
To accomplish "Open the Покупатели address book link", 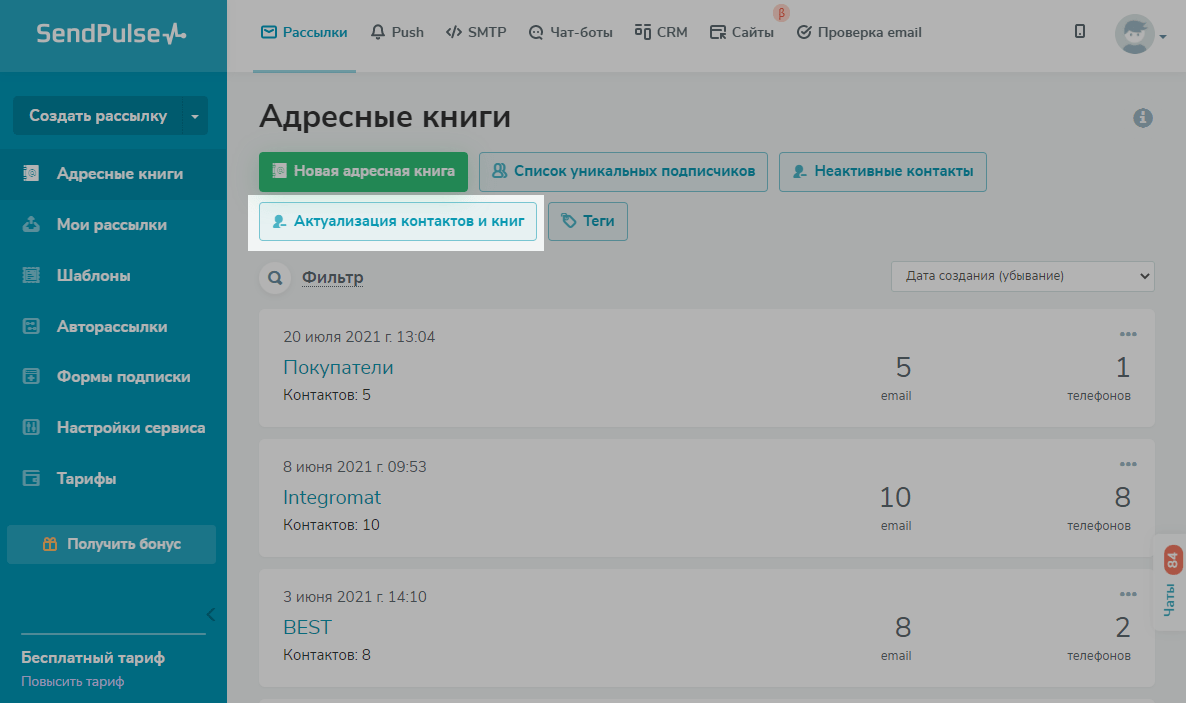I will 338,367.
